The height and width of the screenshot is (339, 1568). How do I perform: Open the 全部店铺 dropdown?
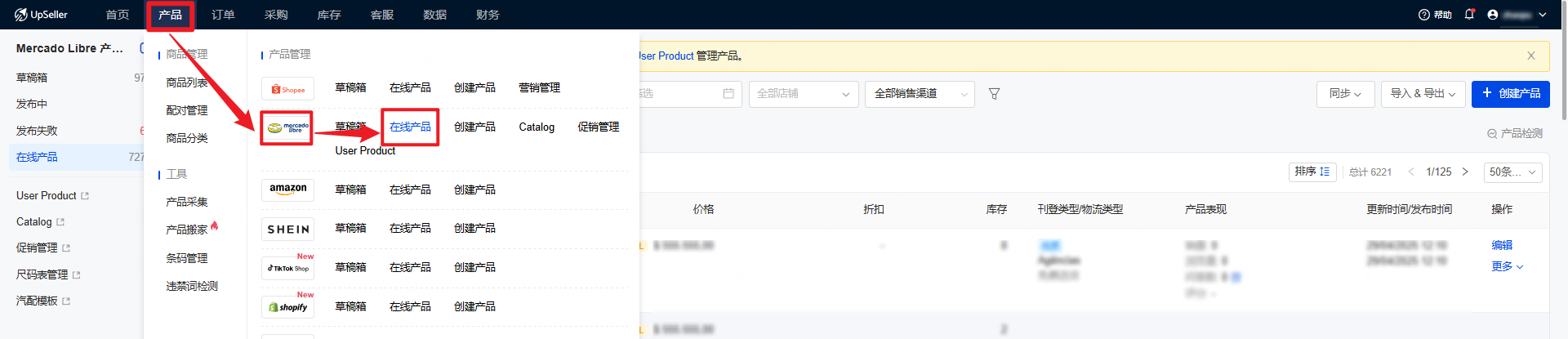pos(803,94)
